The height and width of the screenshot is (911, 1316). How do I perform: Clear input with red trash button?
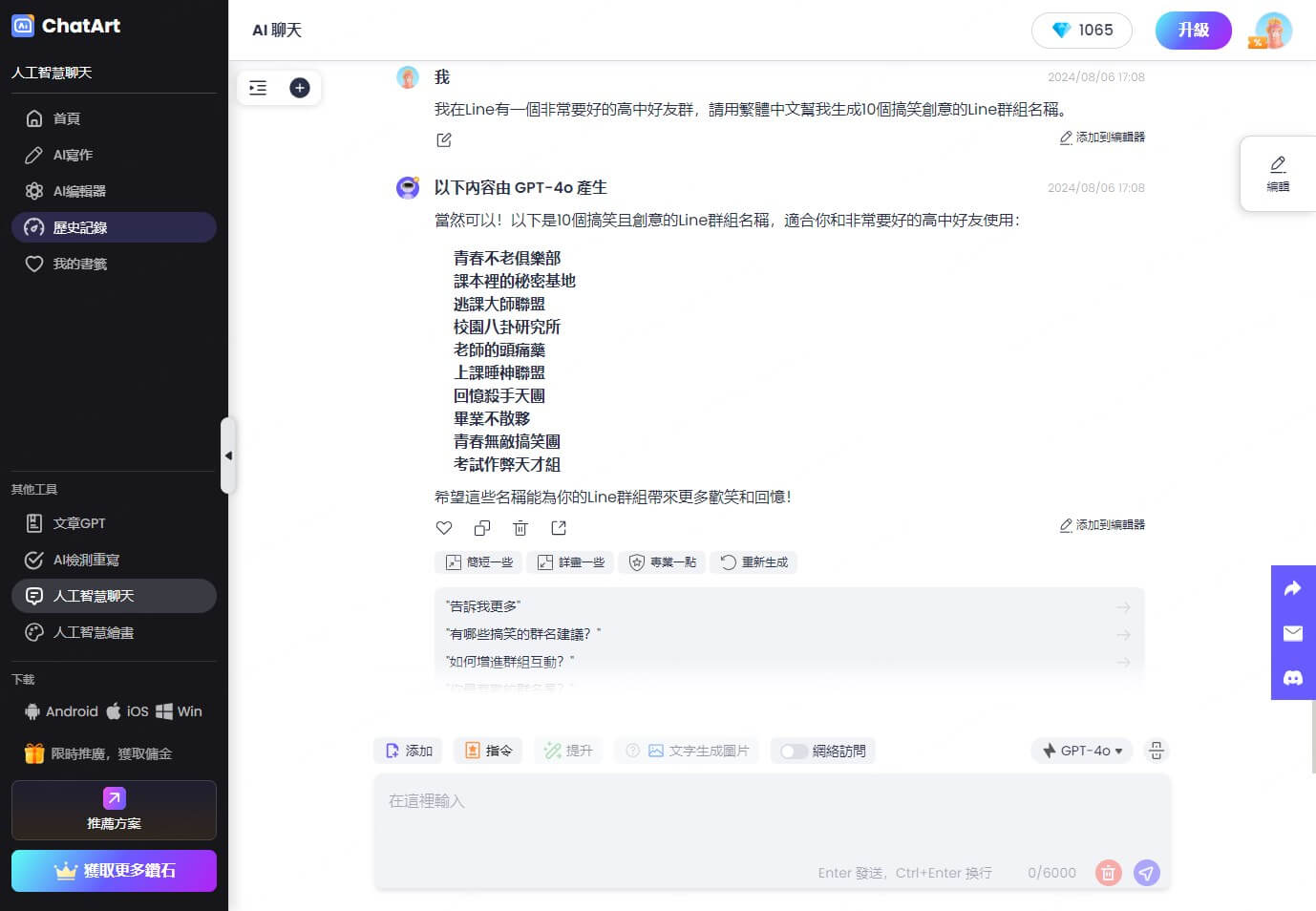1108,873
